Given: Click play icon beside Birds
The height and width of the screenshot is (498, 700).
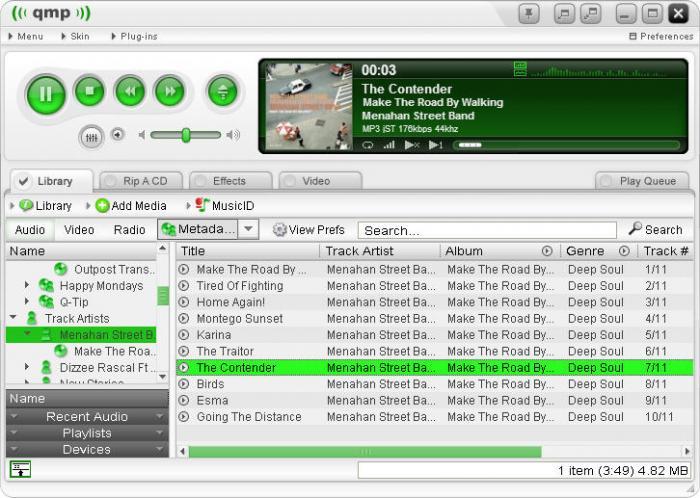Looking at the screenshot, I should [183, 384].
